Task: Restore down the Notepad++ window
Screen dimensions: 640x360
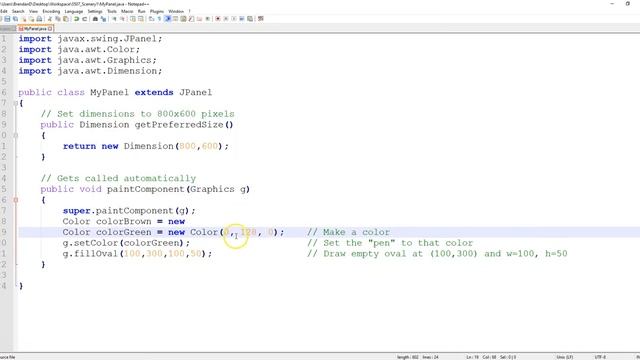Action: click(x=628, y=4)
